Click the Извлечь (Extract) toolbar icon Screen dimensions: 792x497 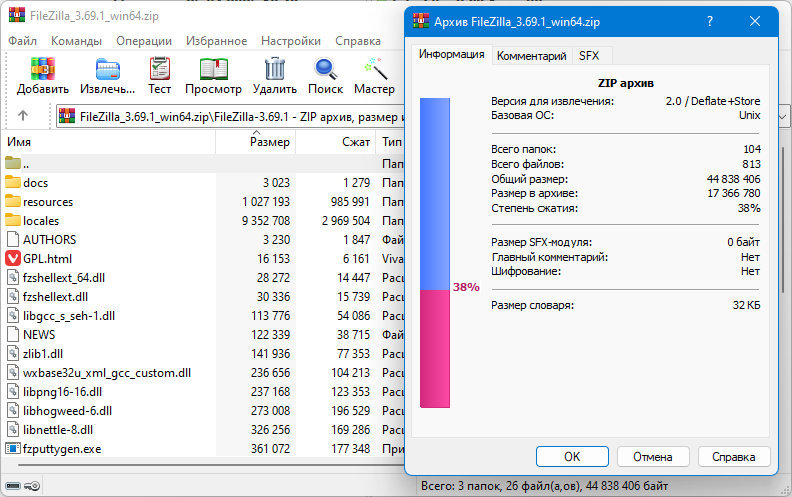tap(108, 69)
